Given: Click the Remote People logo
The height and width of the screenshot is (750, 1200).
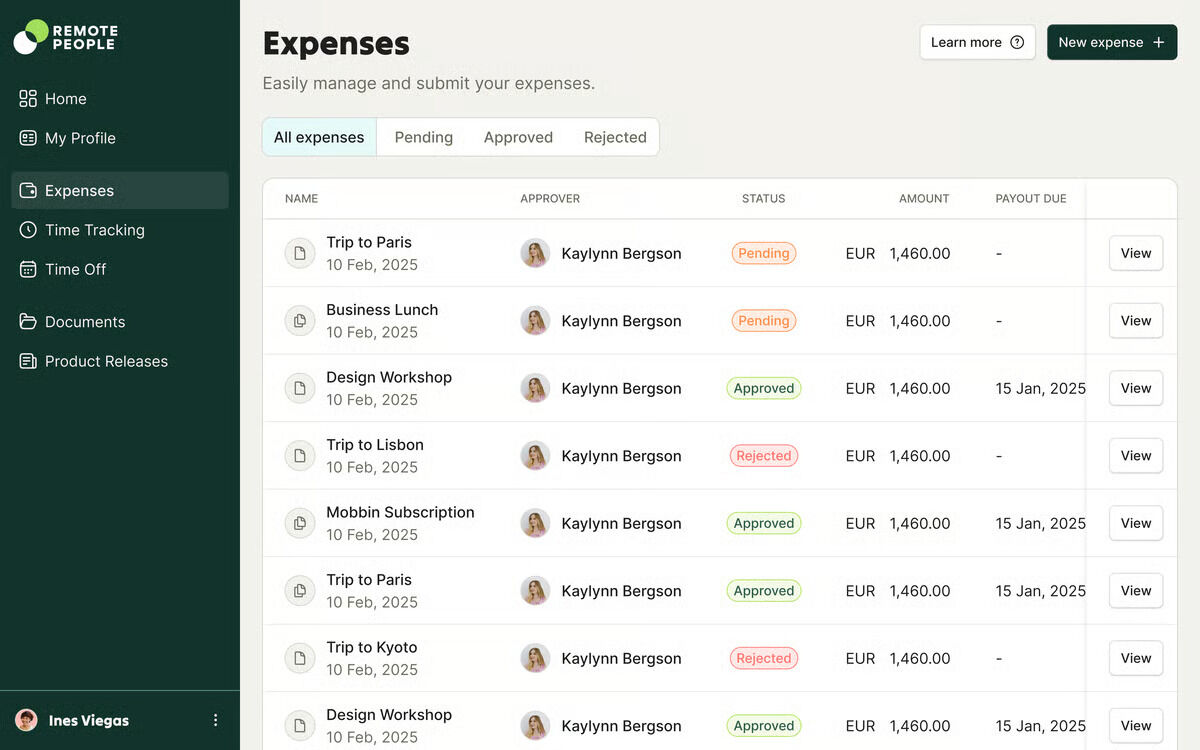Looking at the screenshot, I should pos(64,37).
